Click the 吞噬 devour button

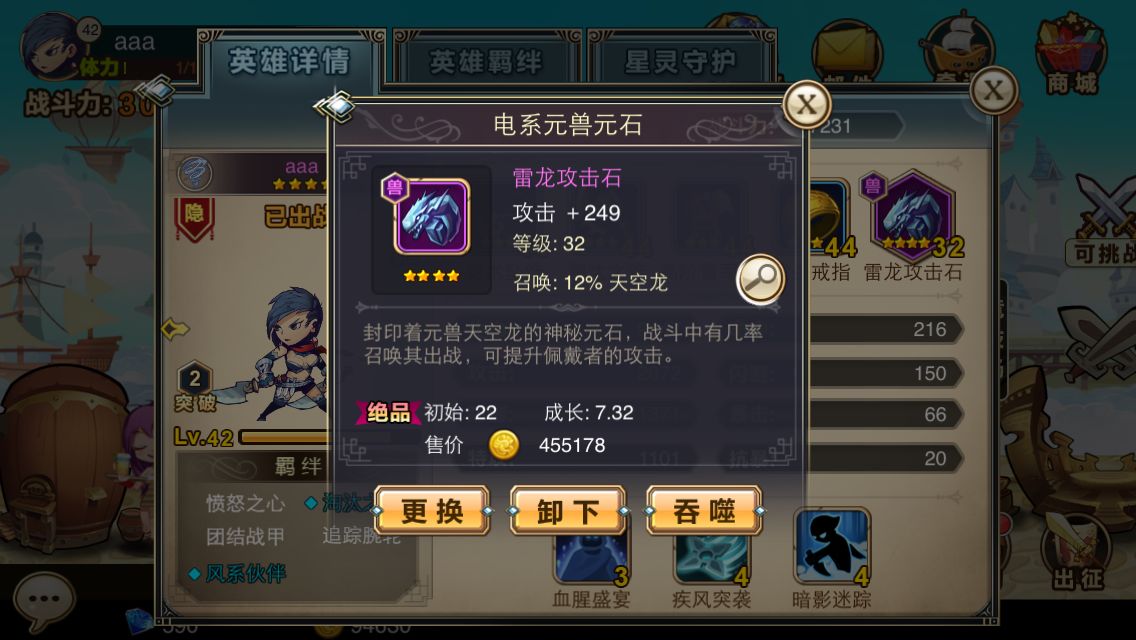(x=704, y=511)
